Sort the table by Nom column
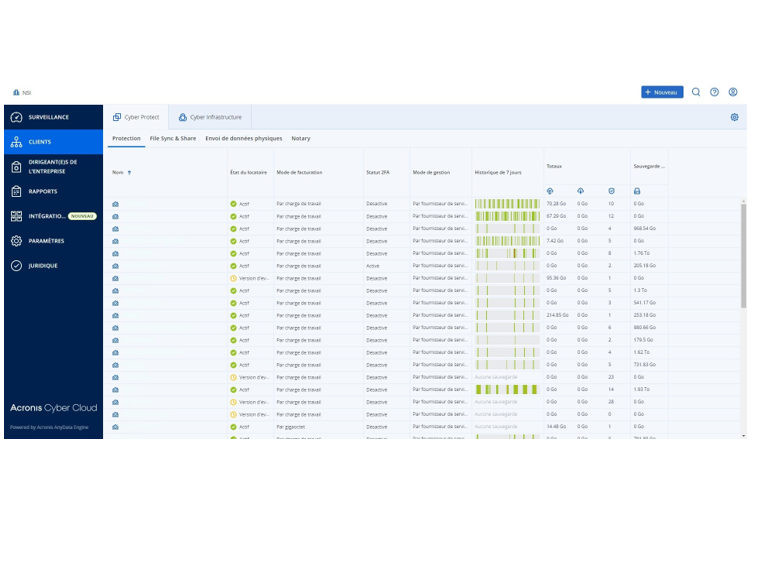Image resolution: width=761 pixels, height=571 pixels. (120, 172)
